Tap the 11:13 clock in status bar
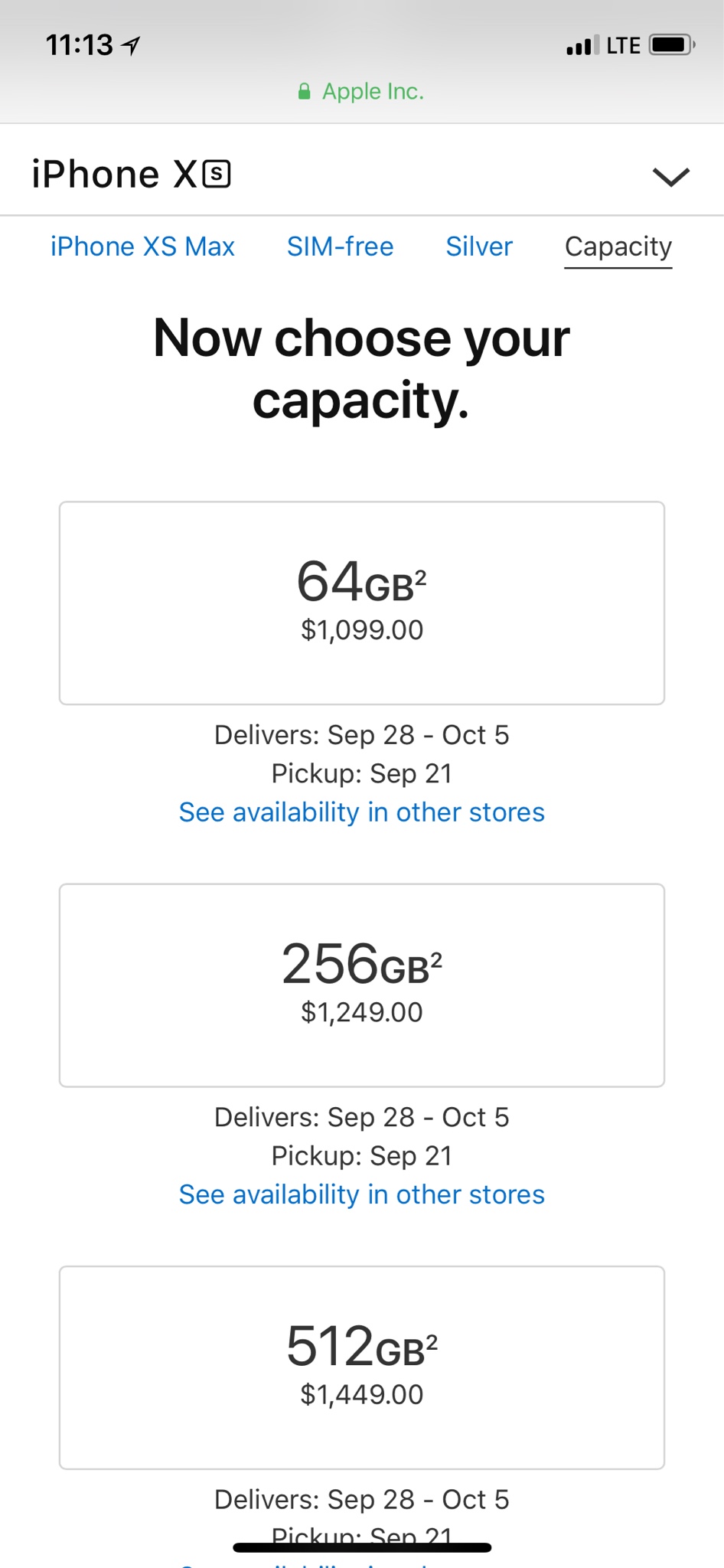The width and height of the screenshot is (724, 1568). pyautogui.click(x=80, y=45)
